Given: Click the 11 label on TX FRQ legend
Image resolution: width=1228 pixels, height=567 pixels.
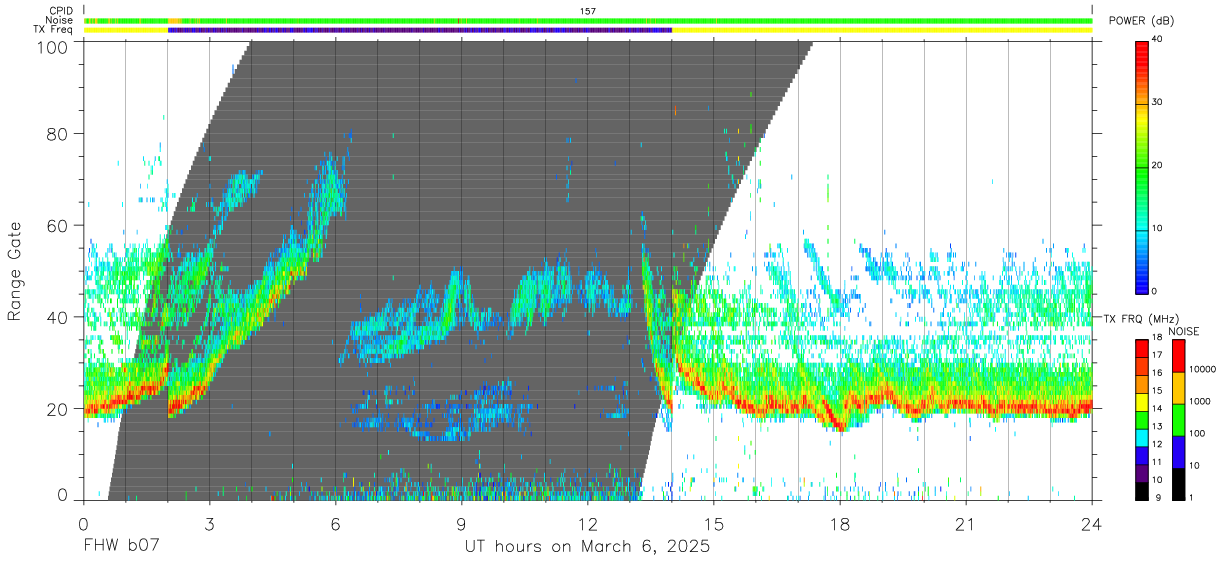Looking at the screenshot, I should pyautogui.click(x=1158, y=462).
